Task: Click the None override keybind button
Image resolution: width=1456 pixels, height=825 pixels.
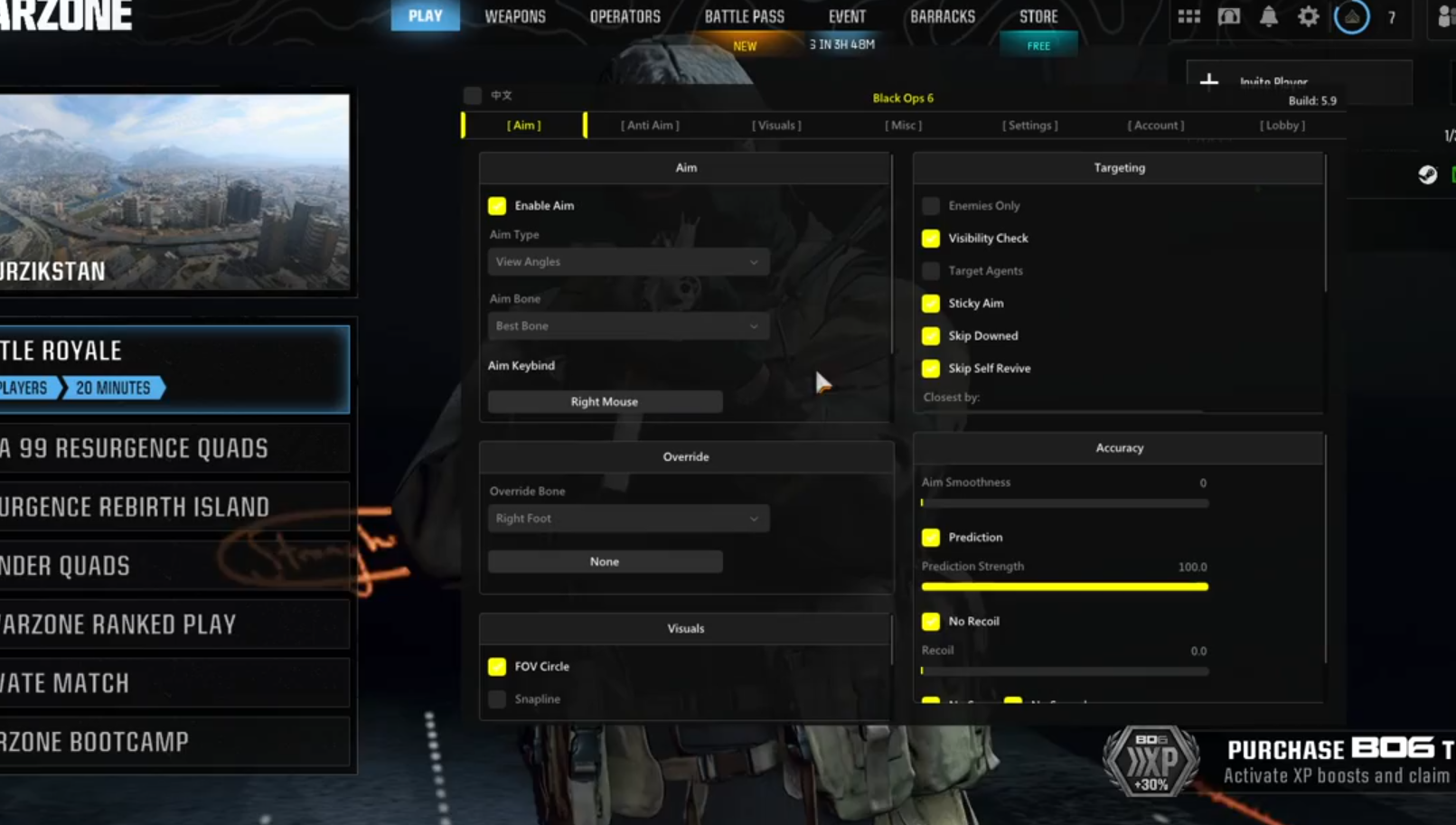Action: [x=605, y=562]
